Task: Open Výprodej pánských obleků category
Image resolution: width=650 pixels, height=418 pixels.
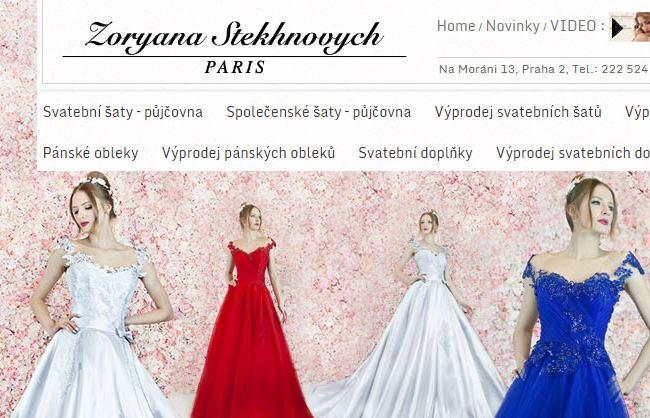Action: [248, 153]
